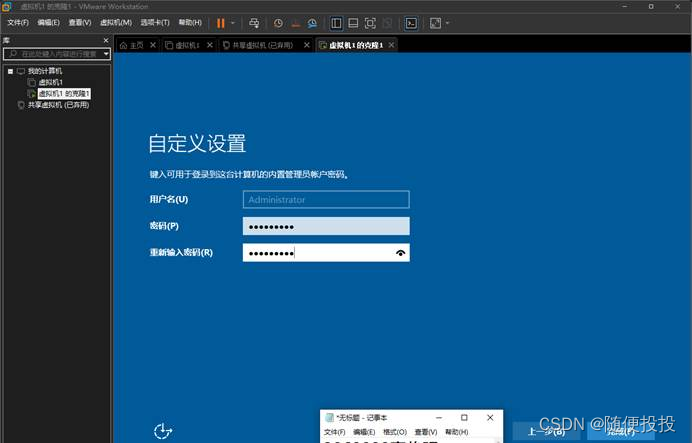Open the 文件(F) menu in VMware

tap(18, 23)
